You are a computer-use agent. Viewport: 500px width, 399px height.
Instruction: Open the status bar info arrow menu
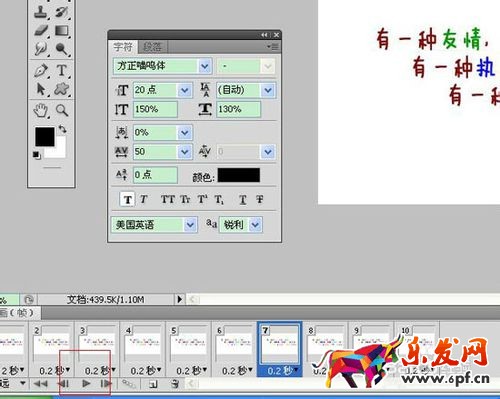click(180, 299)
